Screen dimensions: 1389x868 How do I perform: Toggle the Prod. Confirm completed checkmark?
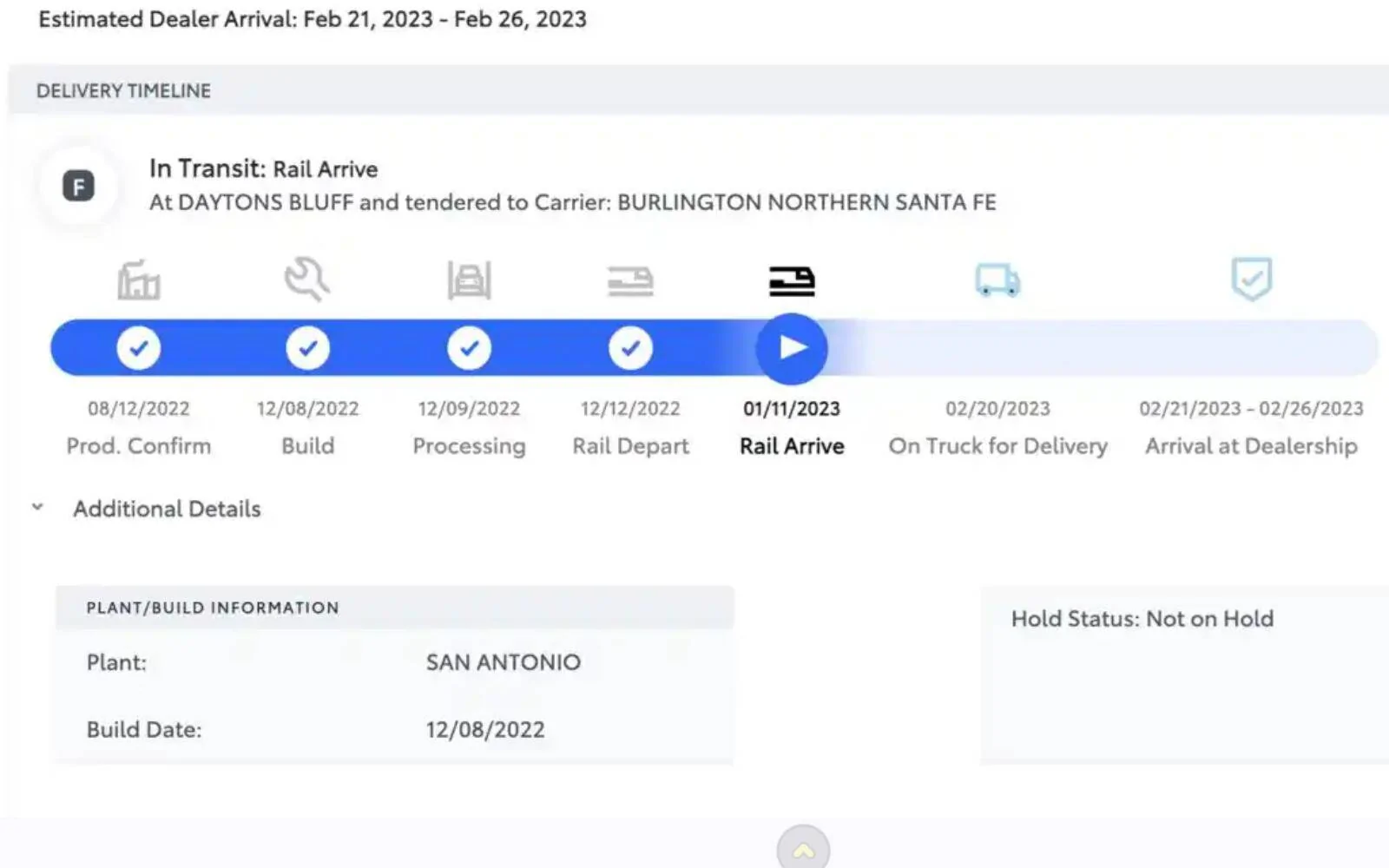point(139,347)
